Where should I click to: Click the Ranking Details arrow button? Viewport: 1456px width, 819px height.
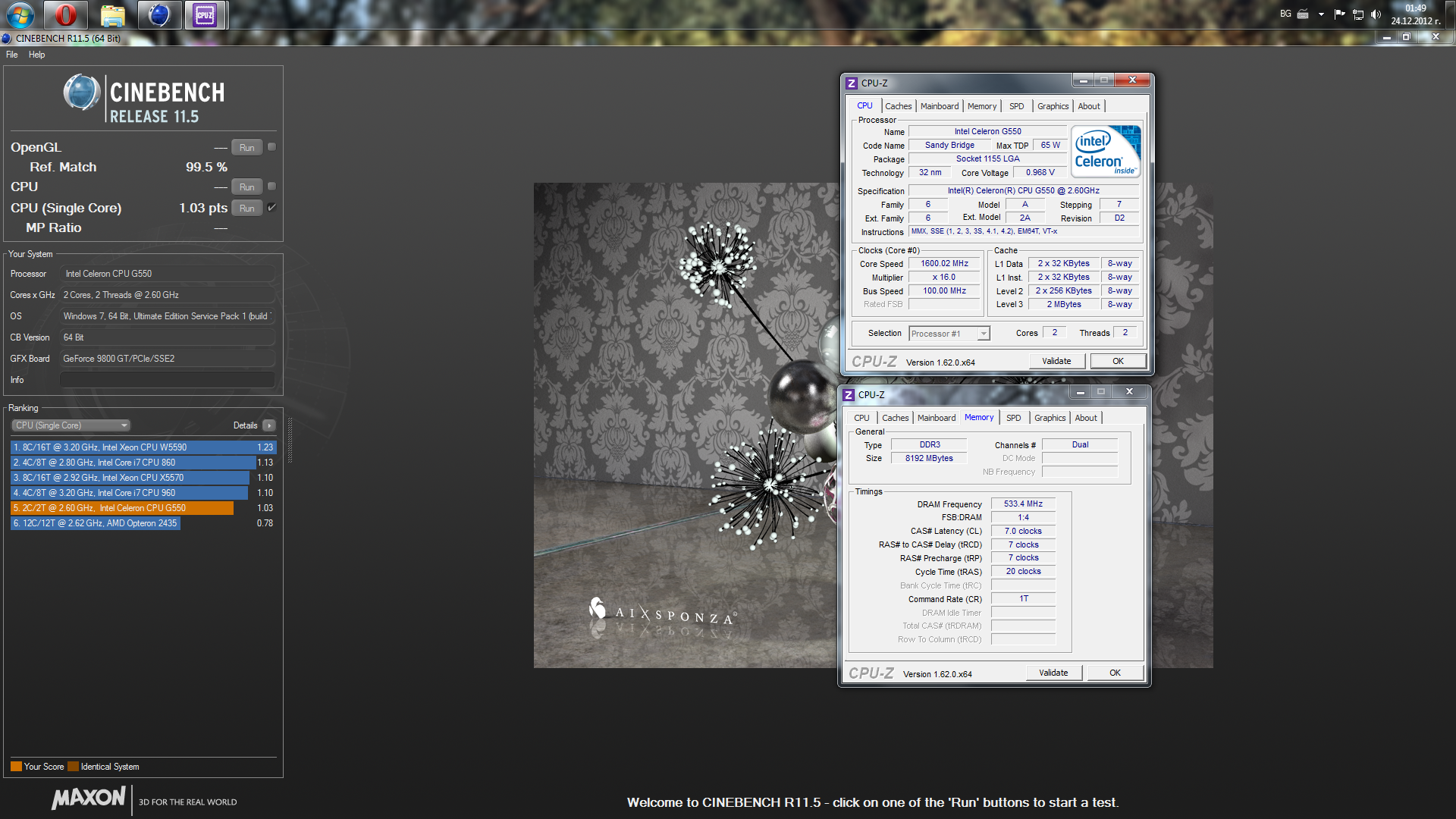coord(269,425)
